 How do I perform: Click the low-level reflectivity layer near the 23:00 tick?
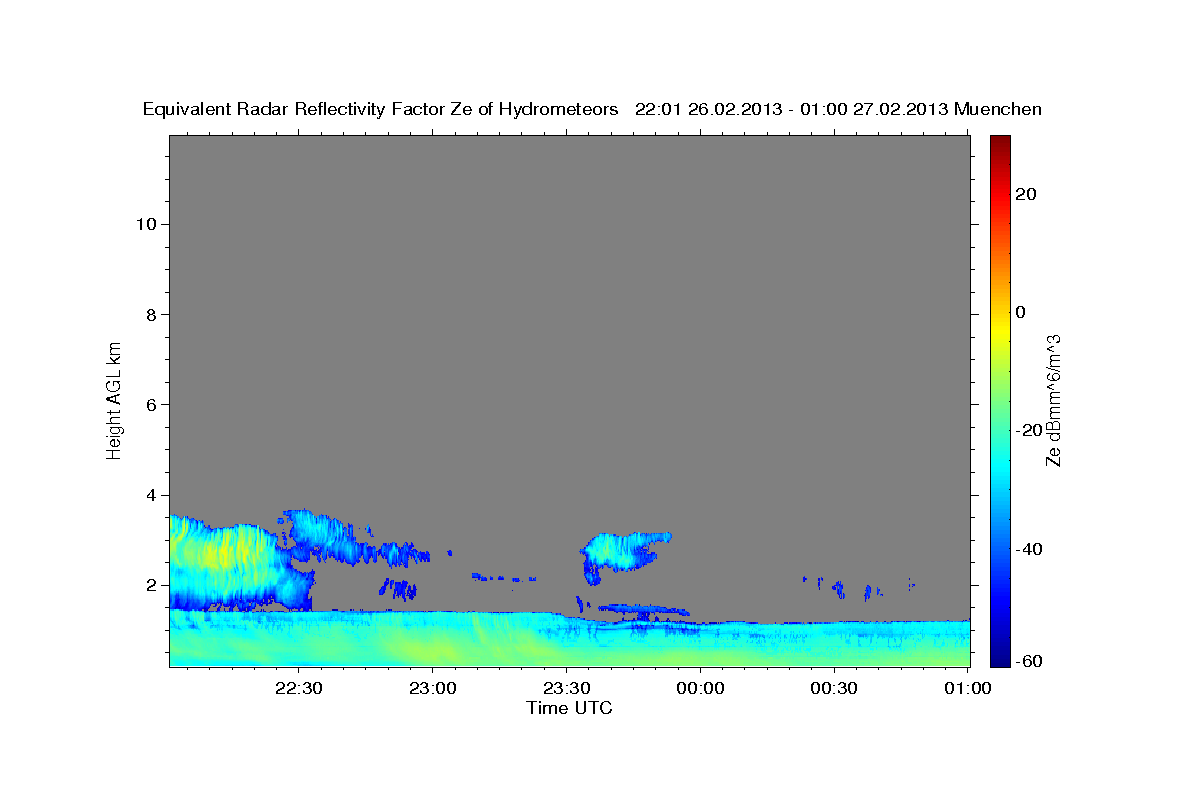click(432, 640)
